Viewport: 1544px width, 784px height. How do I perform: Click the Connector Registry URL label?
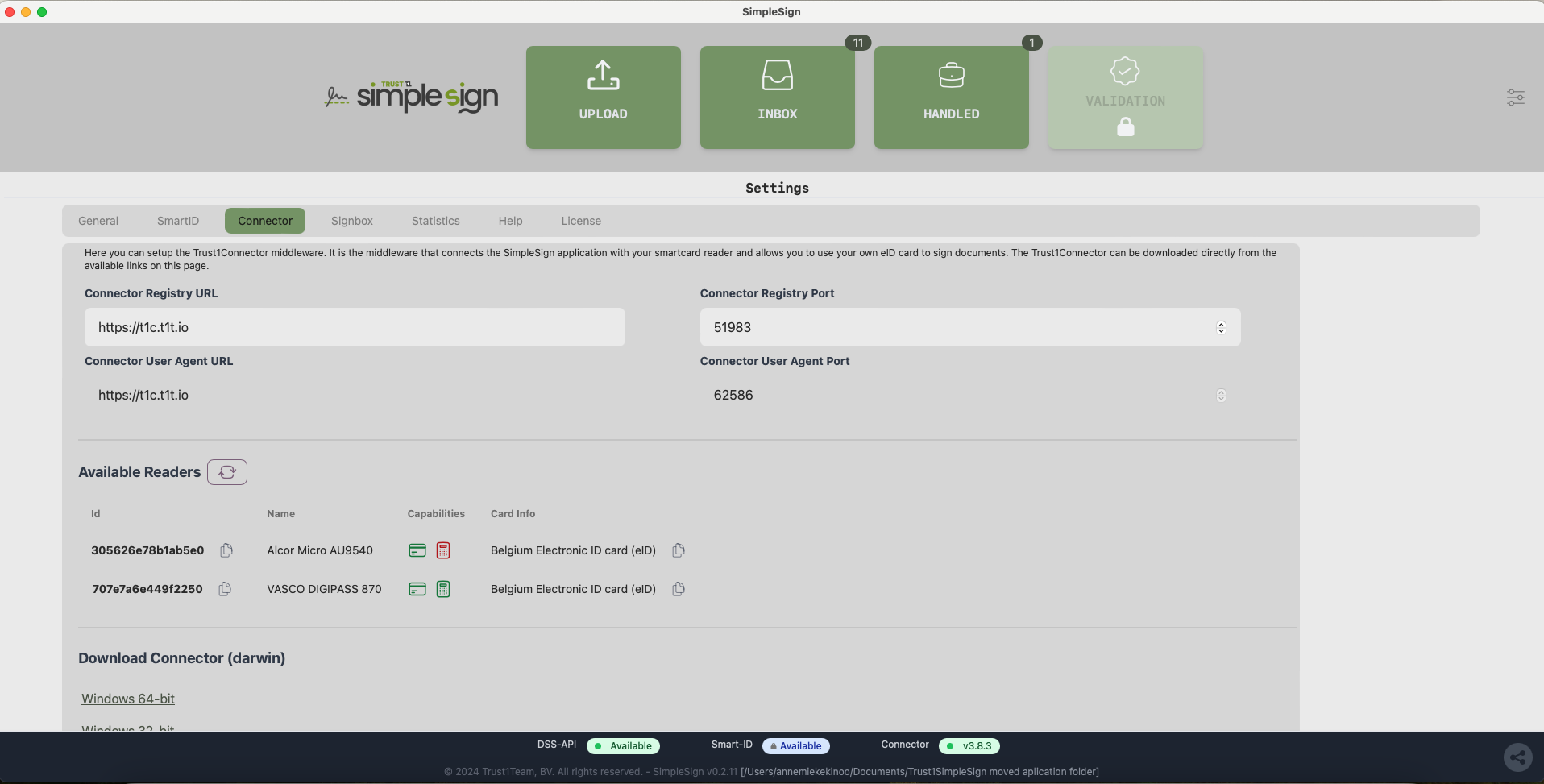151,293
